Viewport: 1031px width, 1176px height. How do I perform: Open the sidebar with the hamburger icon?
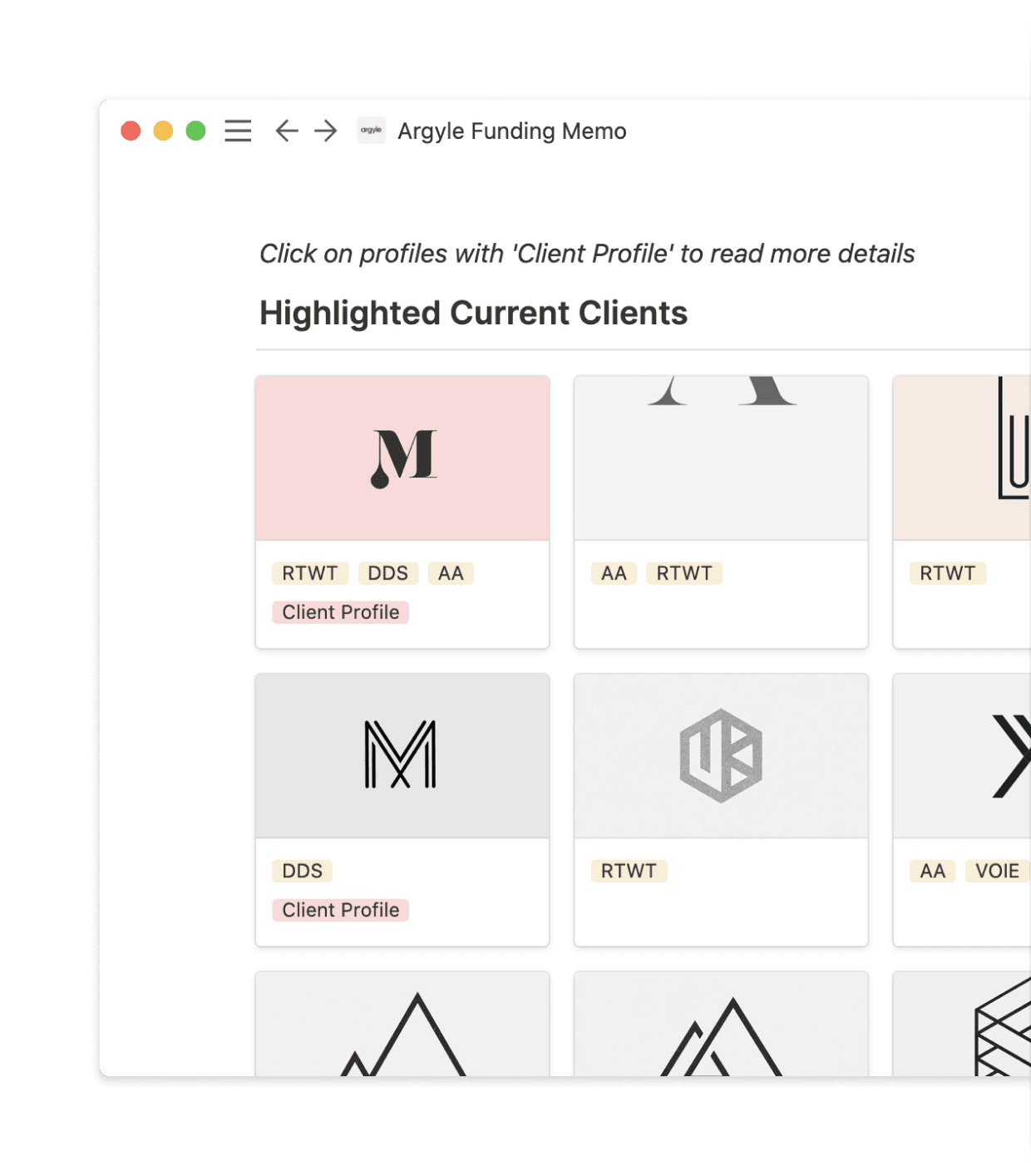pos(237,131)
